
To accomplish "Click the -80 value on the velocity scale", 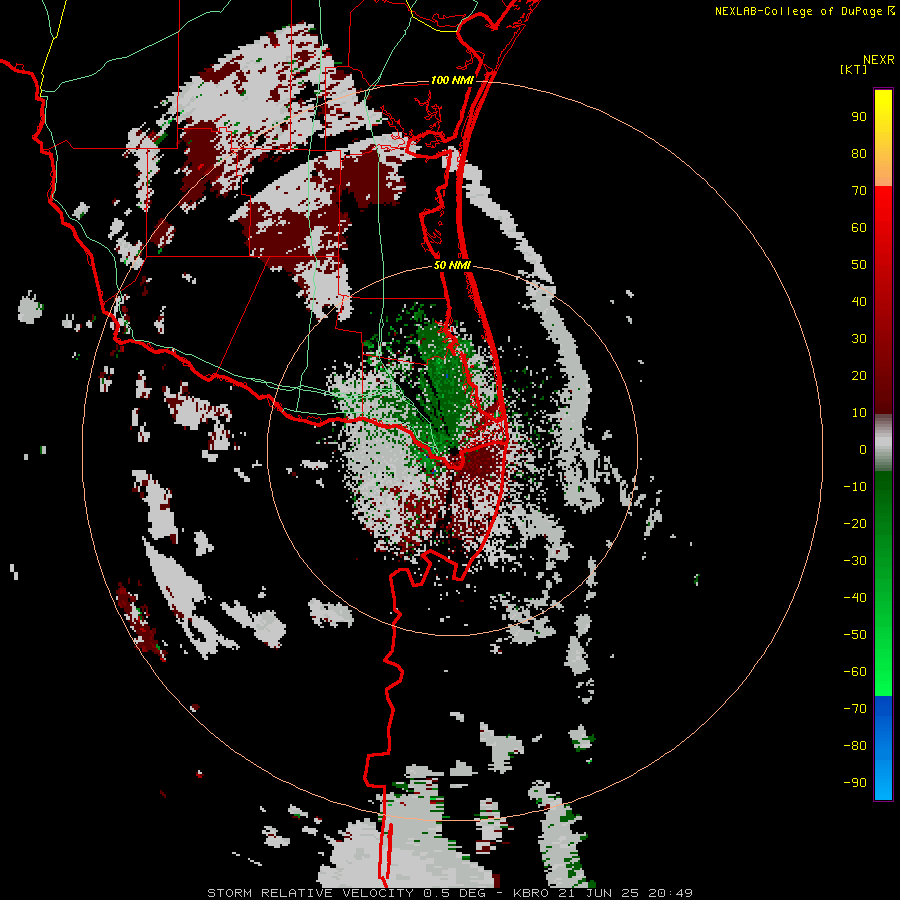I will pos(855,746).
